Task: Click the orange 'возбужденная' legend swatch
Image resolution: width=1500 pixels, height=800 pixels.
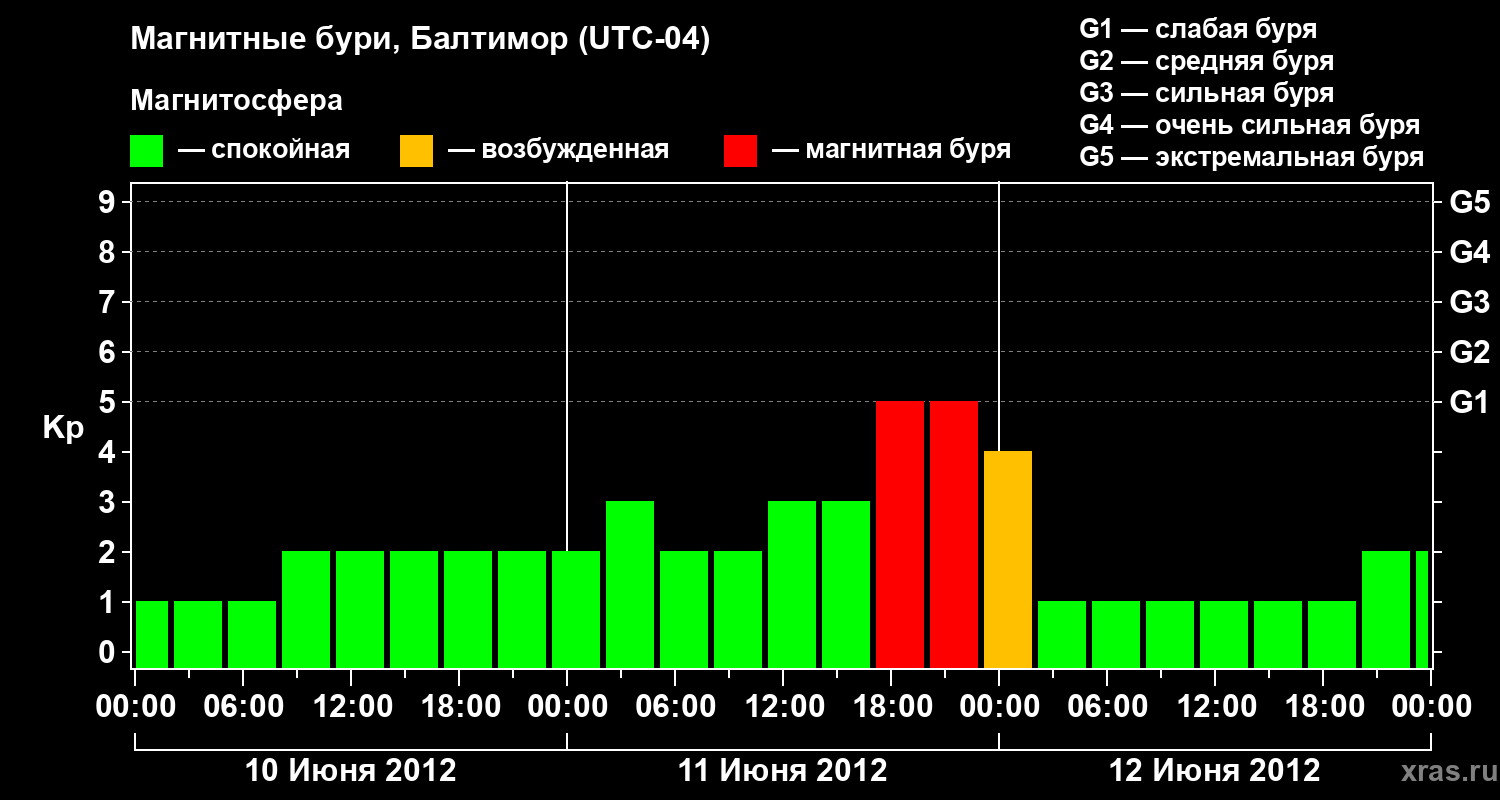Action: point(416,151)
